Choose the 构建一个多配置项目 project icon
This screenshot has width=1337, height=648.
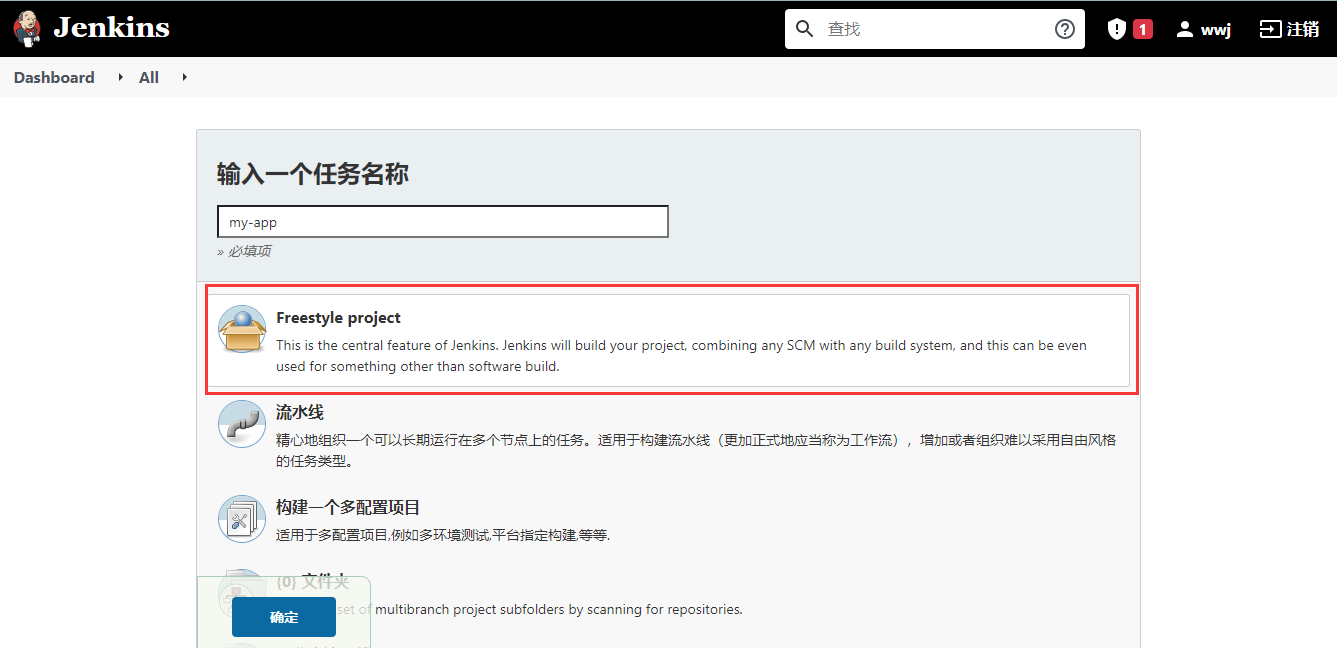pos(240,518)
